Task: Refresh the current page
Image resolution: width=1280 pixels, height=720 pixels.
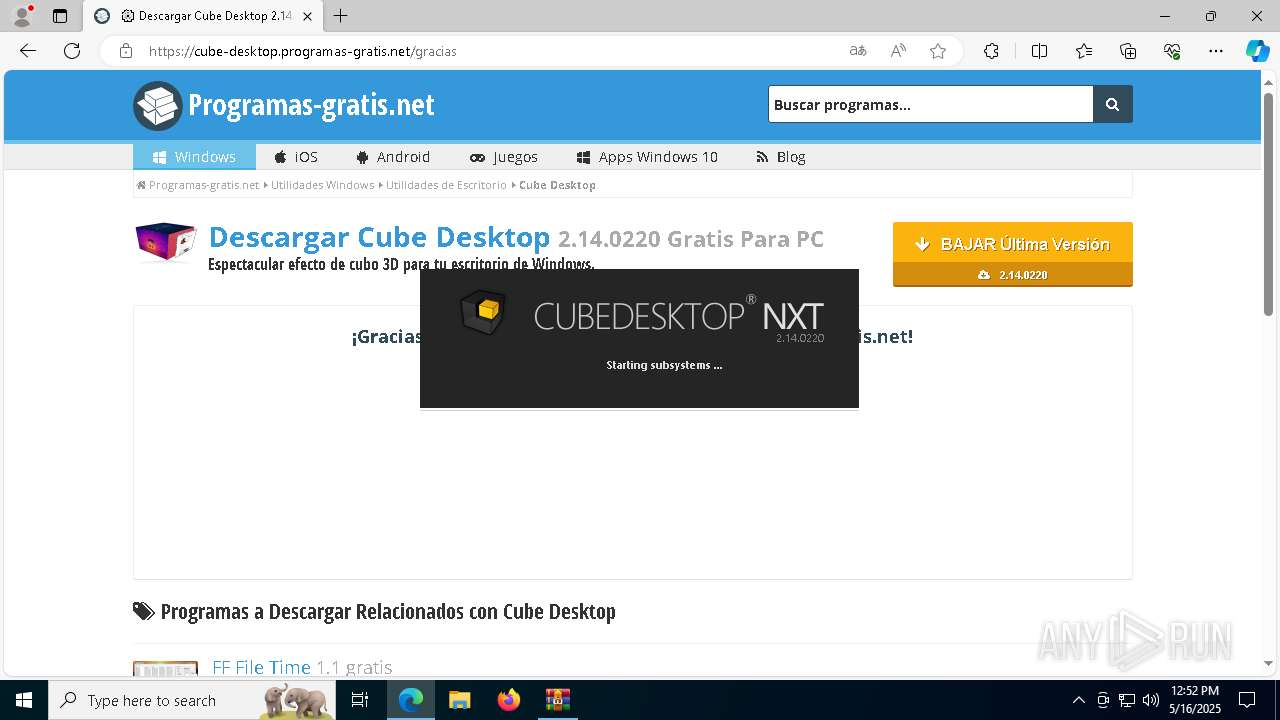Action: pos(72,51)
